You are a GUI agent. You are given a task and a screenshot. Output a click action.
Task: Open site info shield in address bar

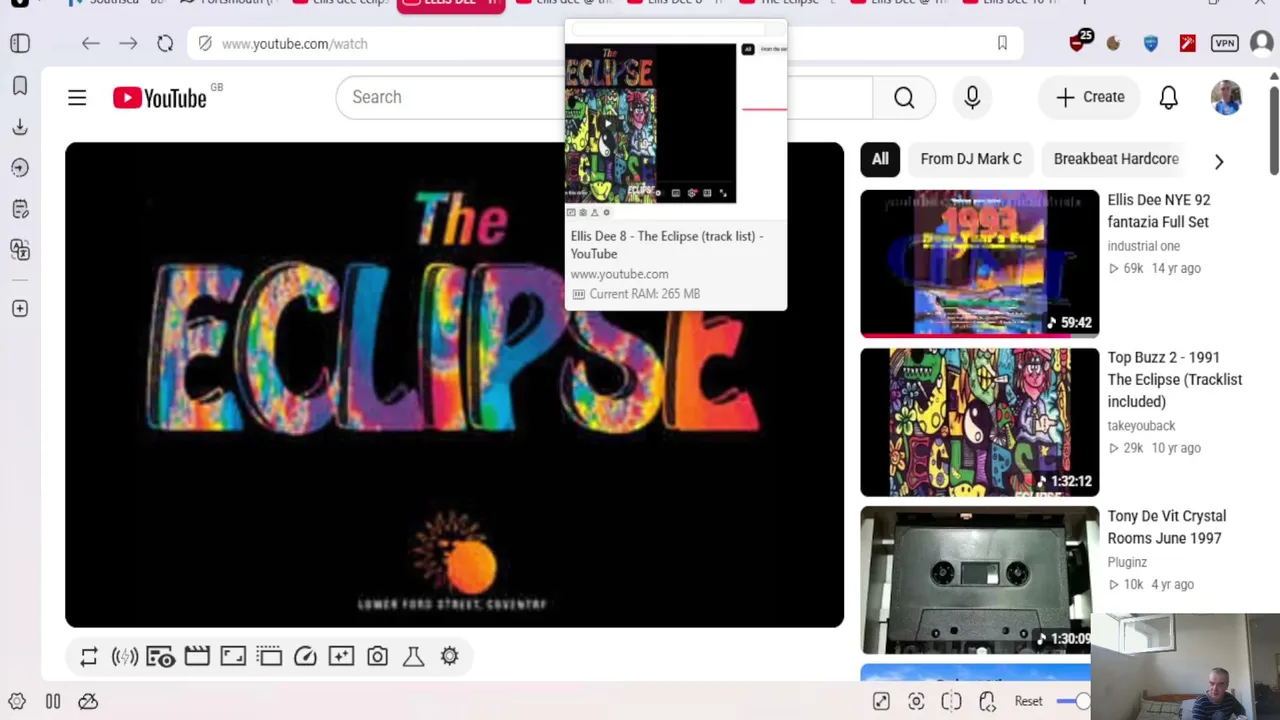[x=205, y=44]
